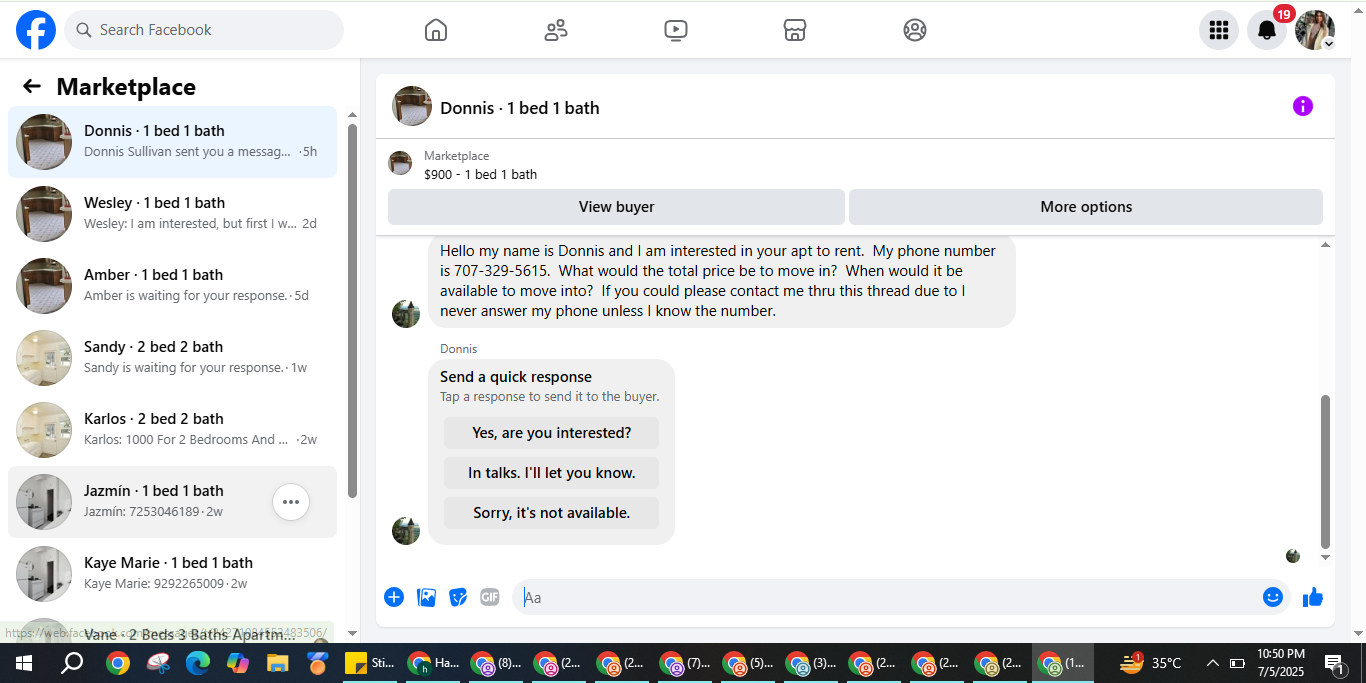This screenshot has width=1366, height=683.
Task: Click the Aa message input field
Action: (885, 597)
